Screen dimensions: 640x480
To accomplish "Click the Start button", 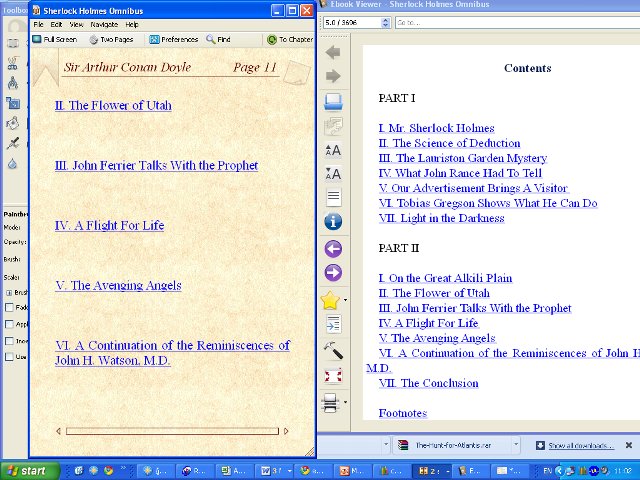I will point(28,471).
